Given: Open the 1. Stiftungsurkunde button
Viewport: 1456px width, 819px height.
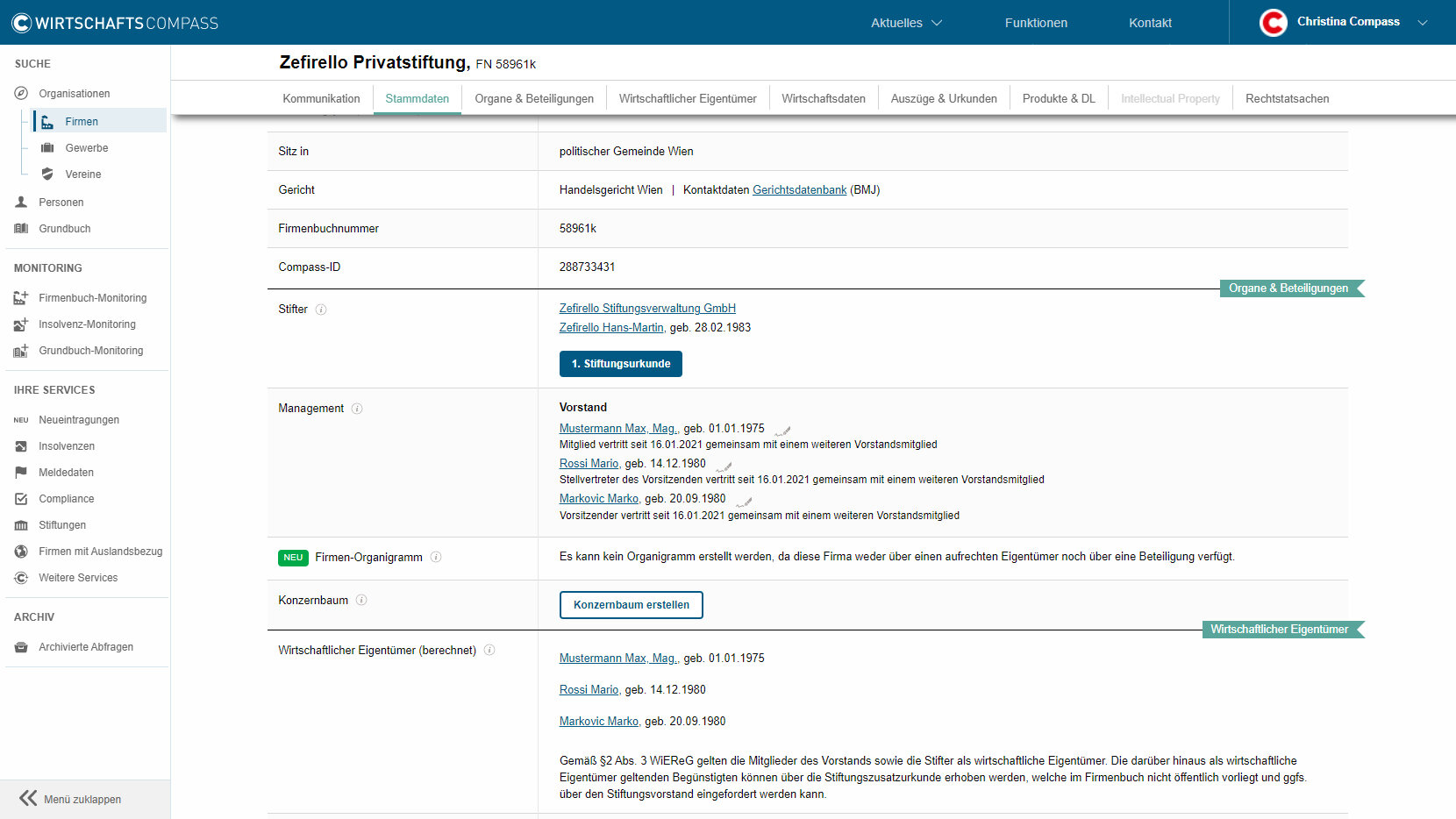Looking at the screenshot, I should (x=621, y=364).
